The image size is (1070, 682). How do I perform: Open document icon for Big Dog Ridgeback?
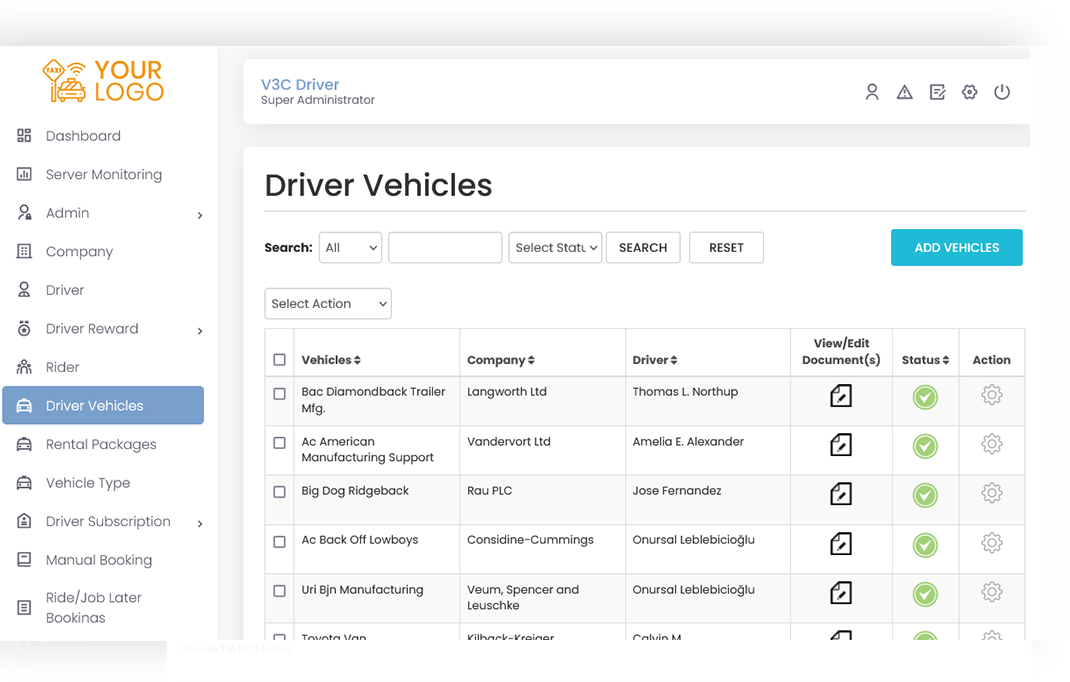point(841,494)
